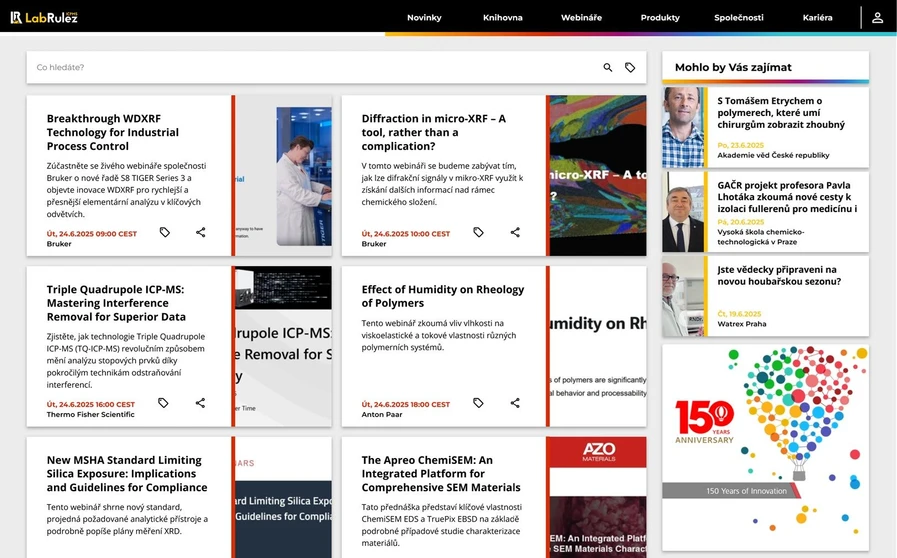Image resolution: width=897 pixels, height=558 pixels.
Task: Open 'Breakthrough WDXRF Technology for Industrial Process Control' title
Action: [x=113, y=132]
